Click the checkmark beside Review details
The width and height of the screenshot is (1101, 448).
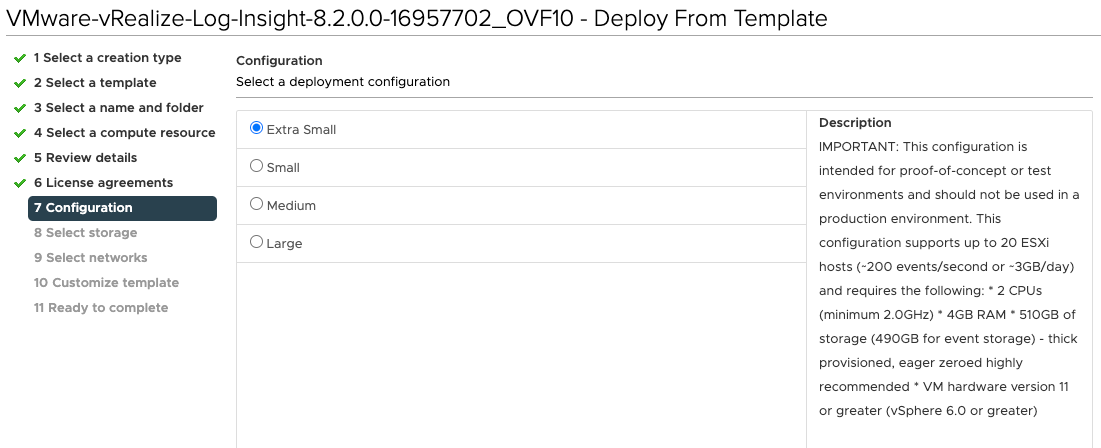coord(20,158)
